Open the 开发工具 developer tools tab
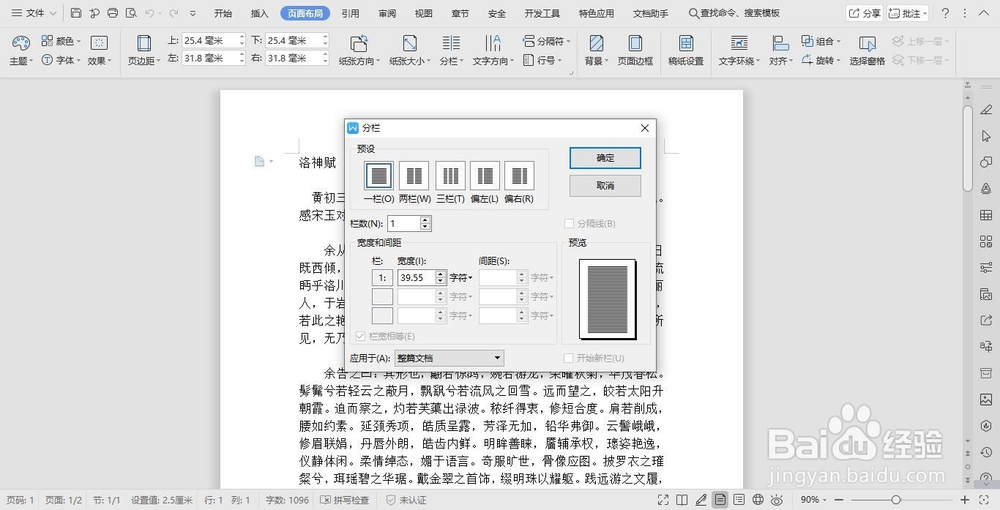 click(542, 13)
